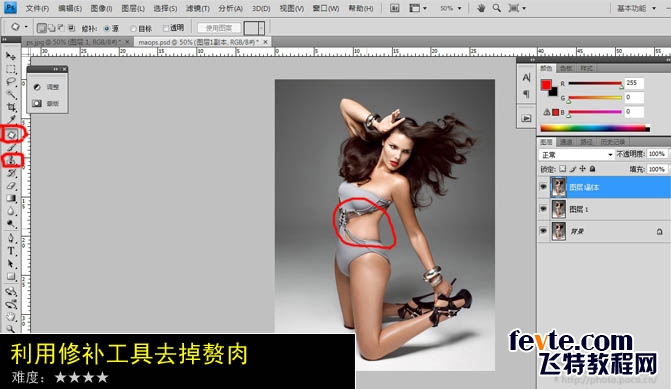Select the Gradient tool
Viewport: 671px width, 389px height.
[11, 198]
